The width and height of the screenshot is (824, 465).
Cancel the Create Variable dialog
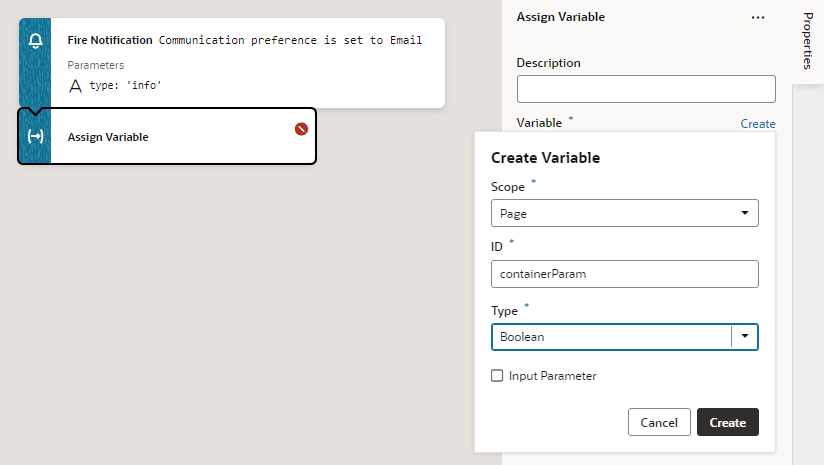tap(659, 422)
